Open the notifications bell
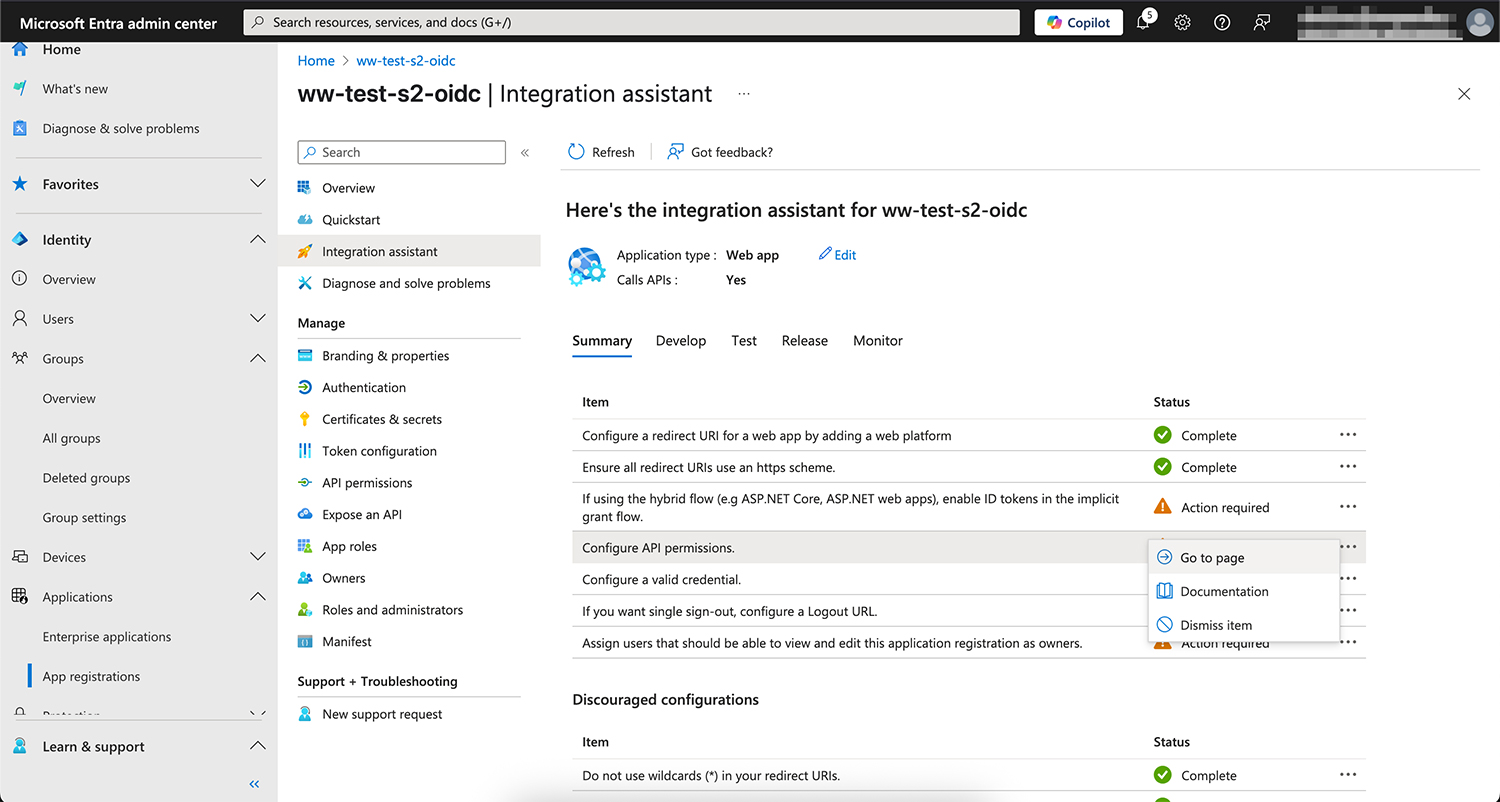 1143,21
